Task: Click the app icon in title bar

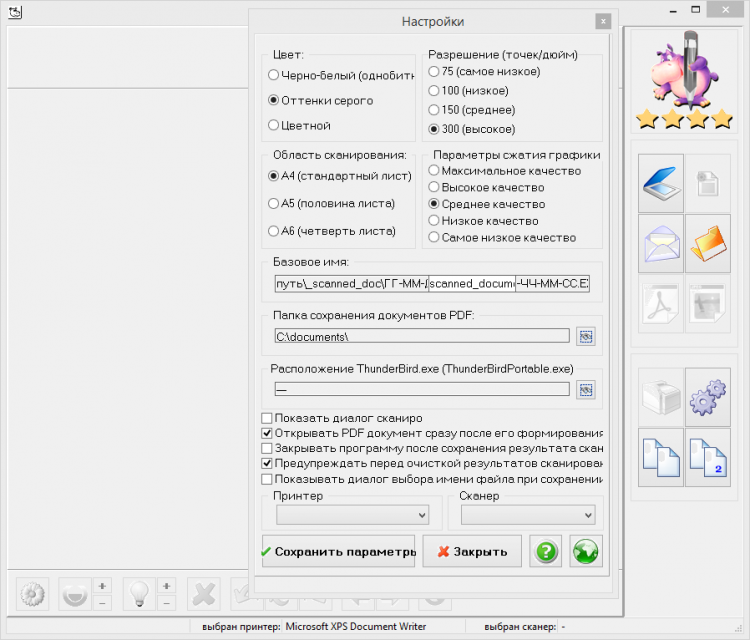Action: point(15,12)
